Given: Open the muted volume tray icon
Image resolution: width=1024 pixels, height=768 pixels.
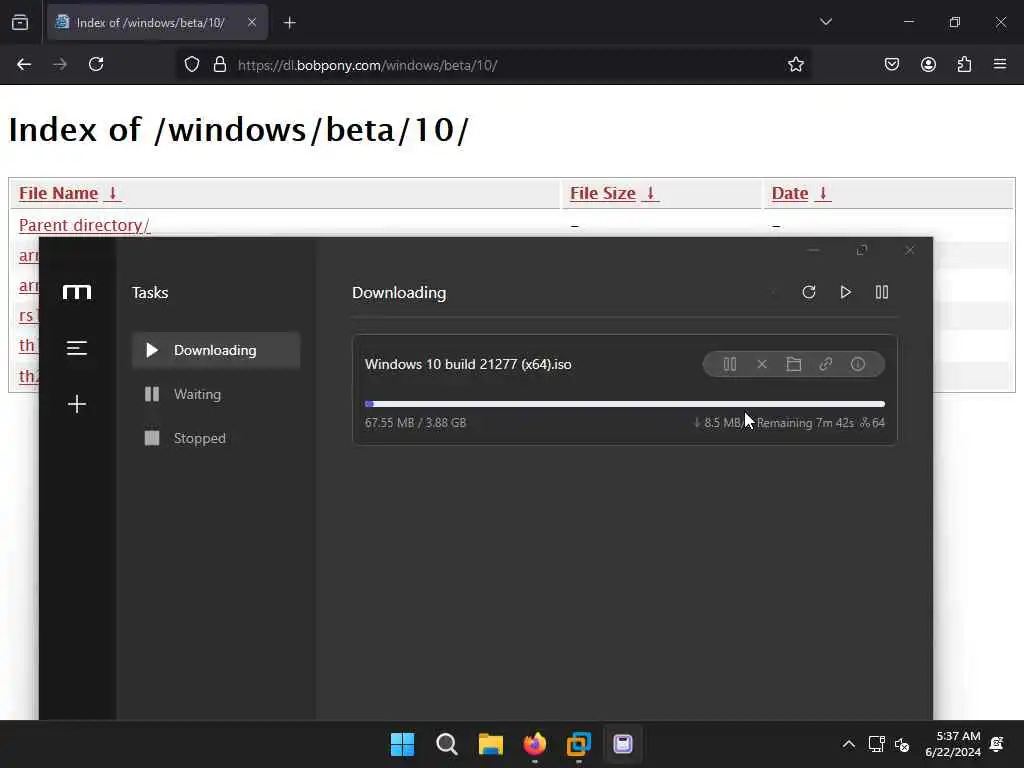Looking at the screenshot, I should (x=903, y=744).
